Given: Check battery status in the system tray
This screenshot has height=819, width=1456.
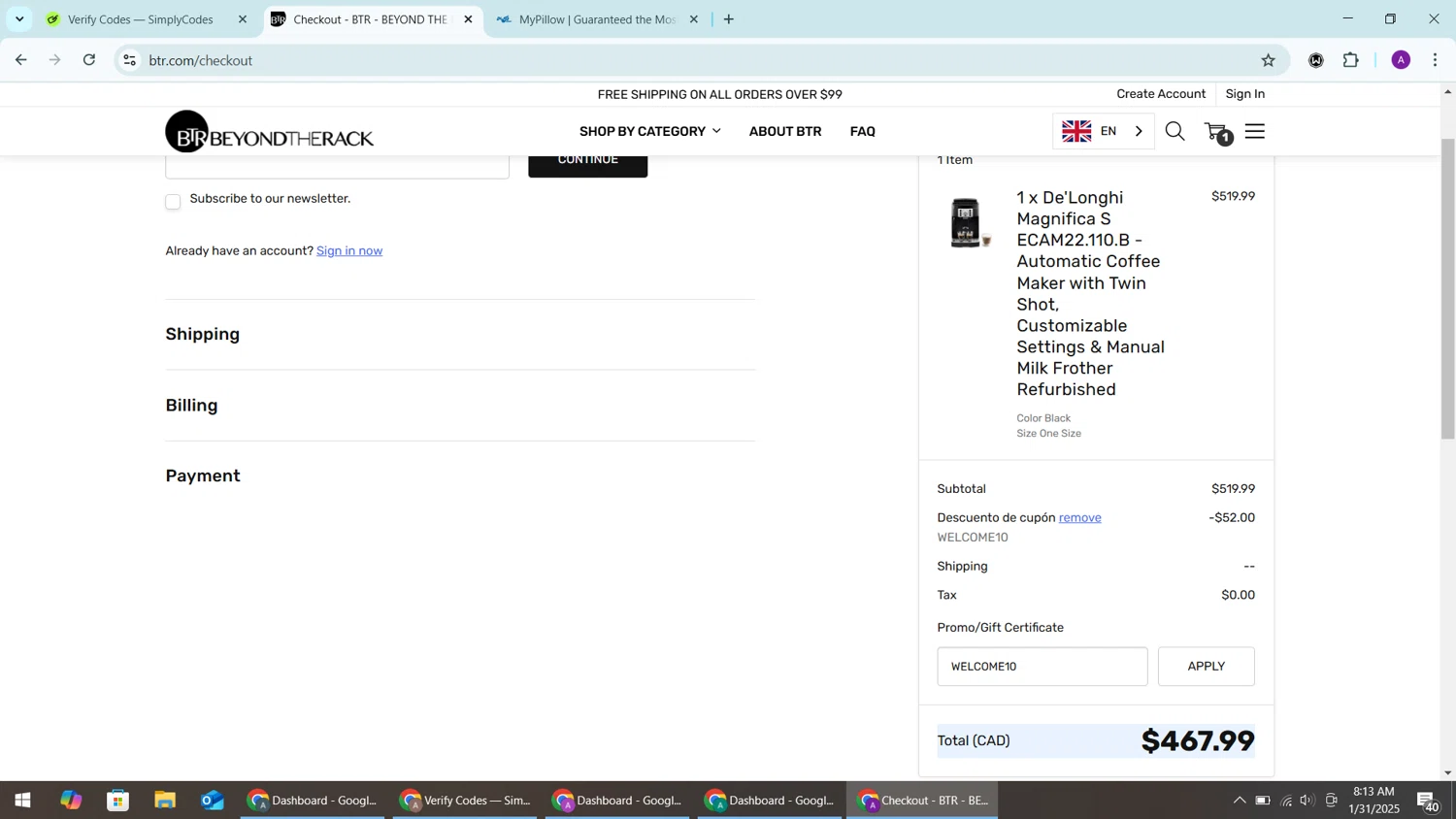Looking at the screenshot, I should (1262, 801).
